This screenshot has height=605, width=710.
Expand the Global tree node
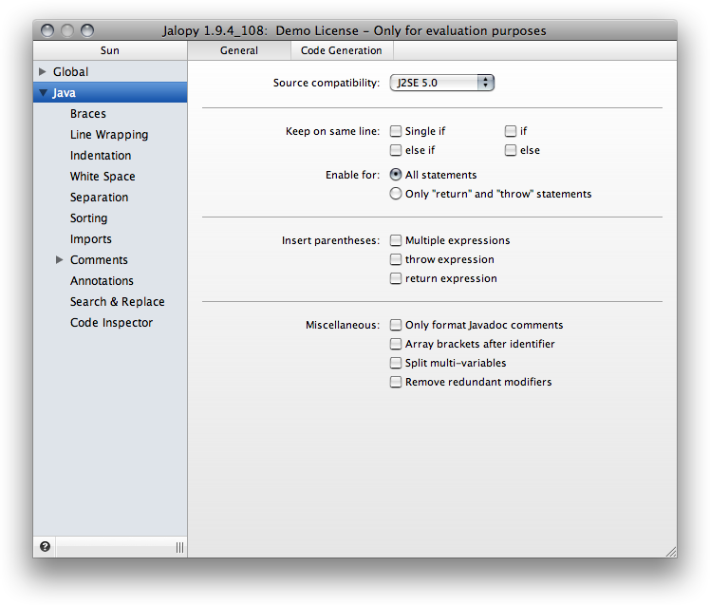pyautogui.click(x=43, y=72)
